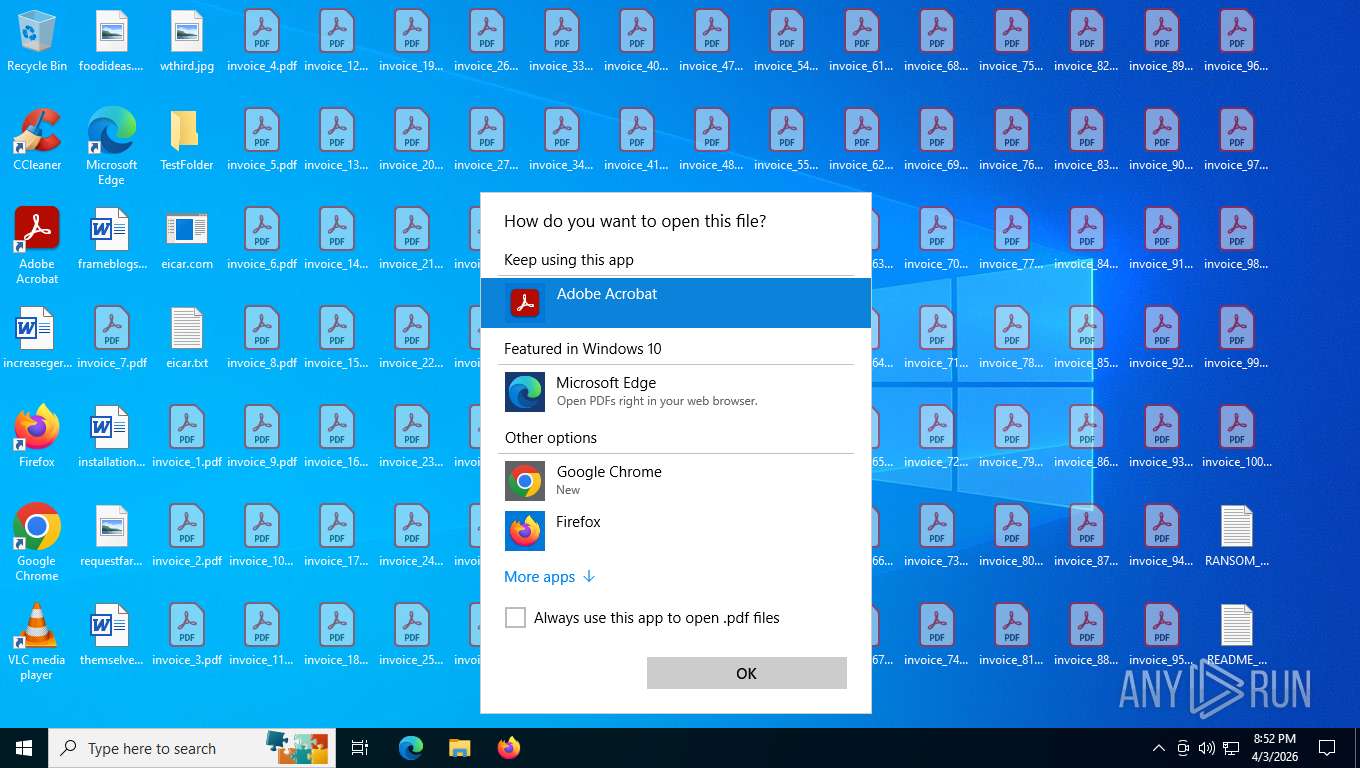Select invoice_1.pdf on the desktop
This screenshot has width=1360, height=768.
(187, 437)
